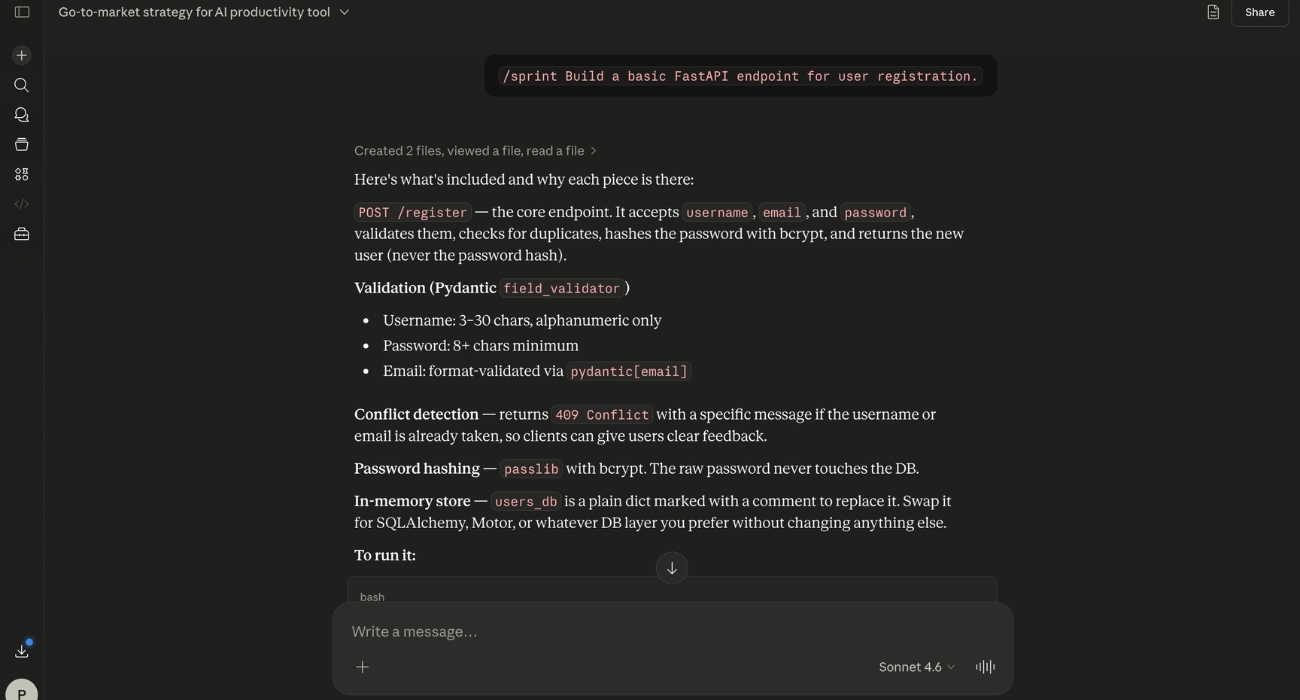
Task: Open the profile avatar P menu
Action: point(22,690)
